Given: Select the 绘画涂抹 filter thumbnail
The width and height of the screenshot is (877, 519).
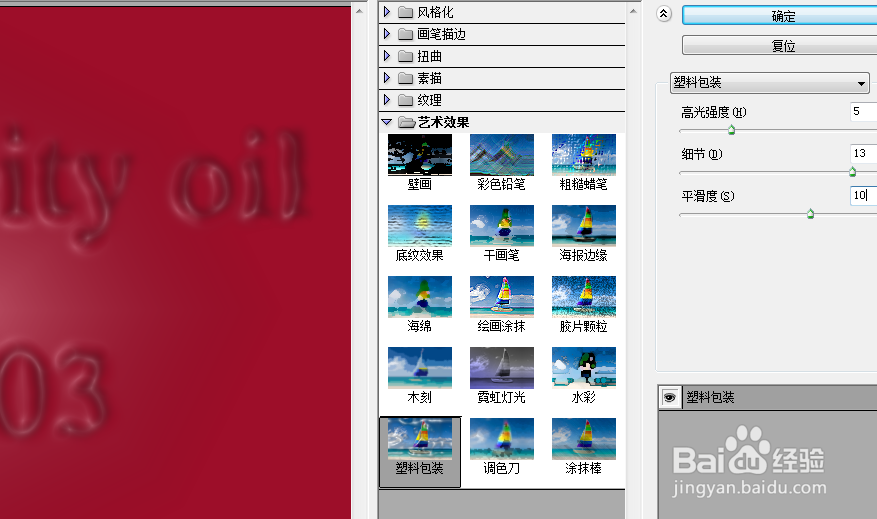Looking at the screenshot, I should [x=502, y=297].
